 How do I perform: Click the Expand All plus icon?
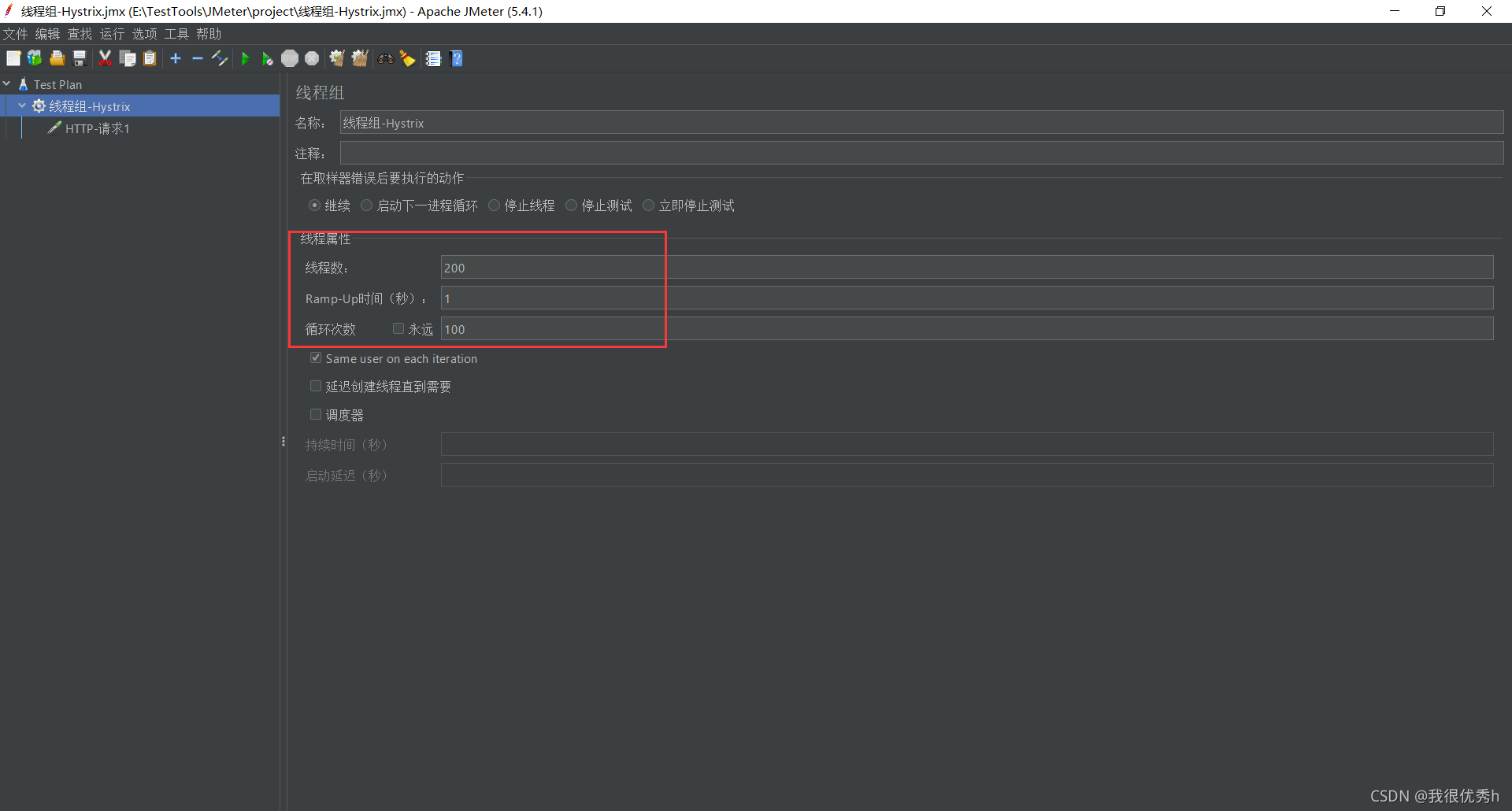(x=176, y=58)
